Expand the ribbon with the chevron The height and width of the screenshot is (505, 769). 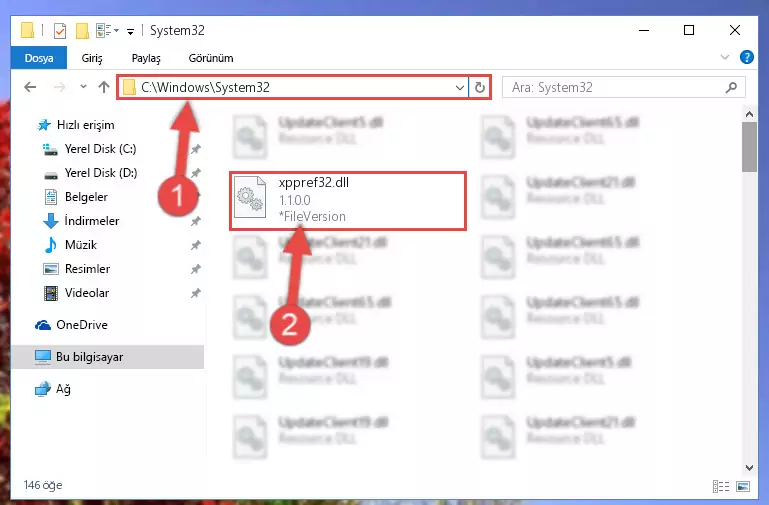(x=724, y=57)
